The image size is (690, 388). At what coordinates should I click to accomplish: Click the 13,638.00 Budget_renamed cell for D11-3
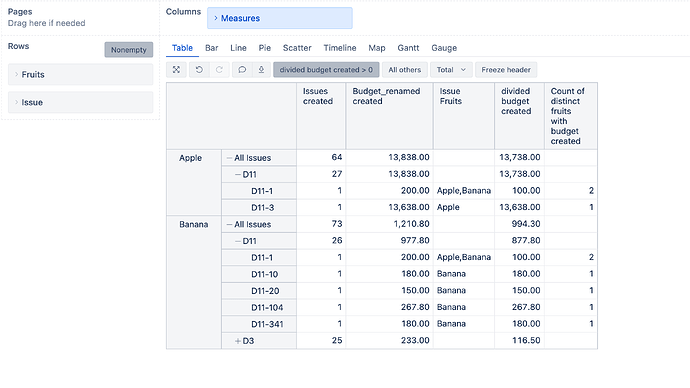pos(389,207)
